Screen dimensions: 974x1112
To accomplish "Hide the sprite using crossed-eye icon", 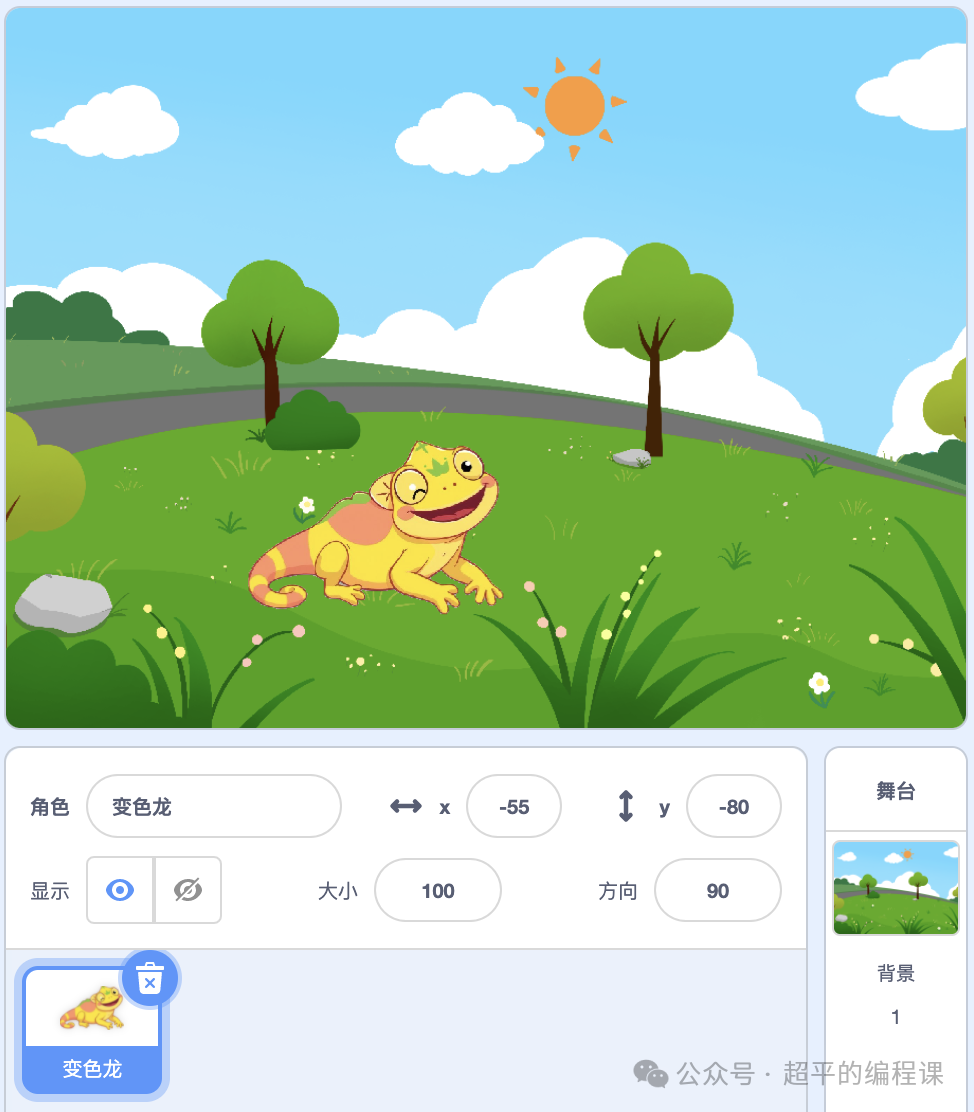I will click(x=188, y=889).
